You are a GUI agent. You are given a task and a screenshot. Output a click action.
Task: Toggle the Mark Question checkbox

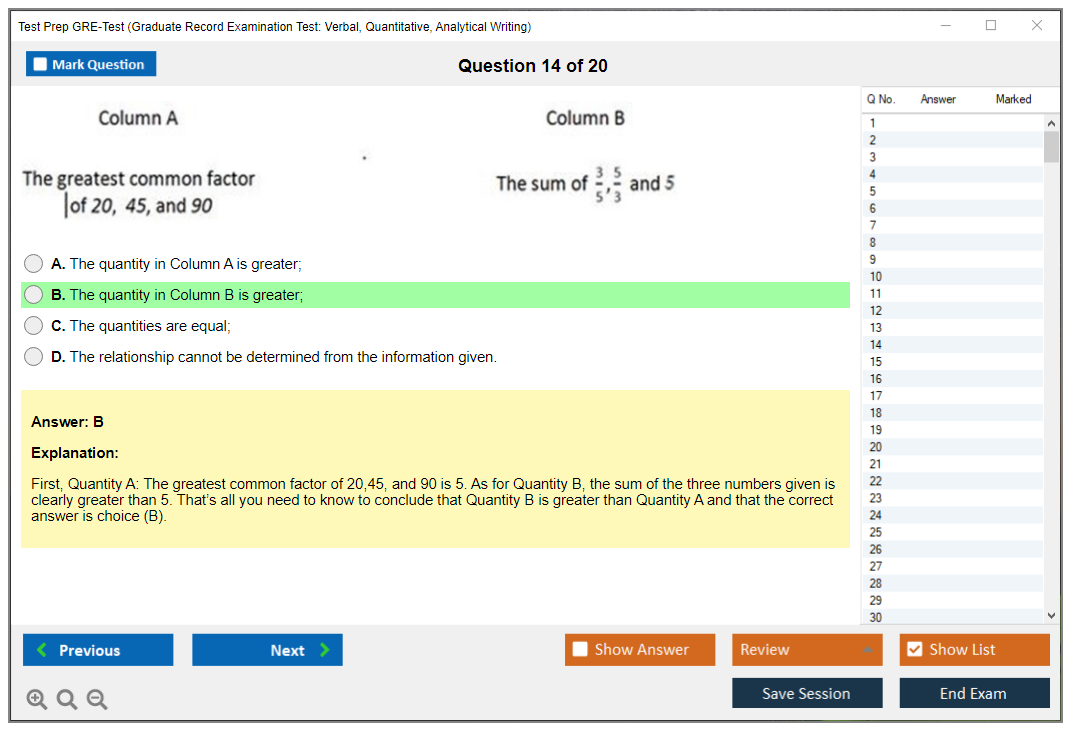[41, 64]
